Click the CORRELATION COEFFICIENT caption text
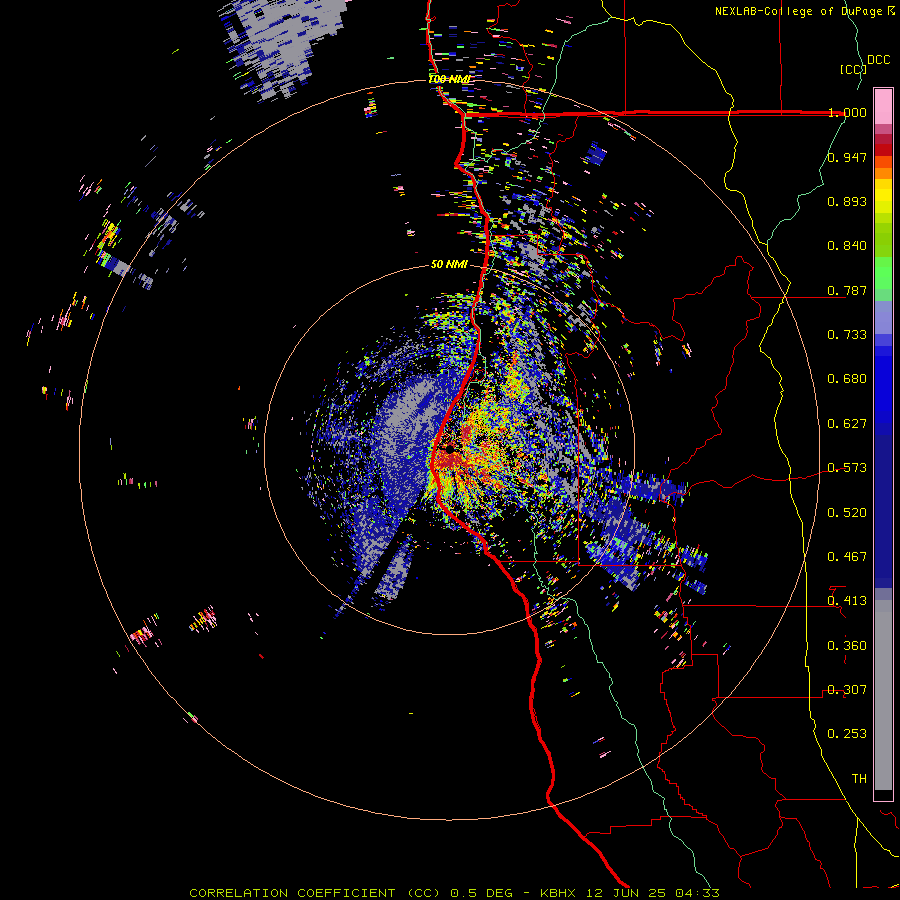Screen dimensions: 900x900 pyautogui.click(x=292, y=893)
